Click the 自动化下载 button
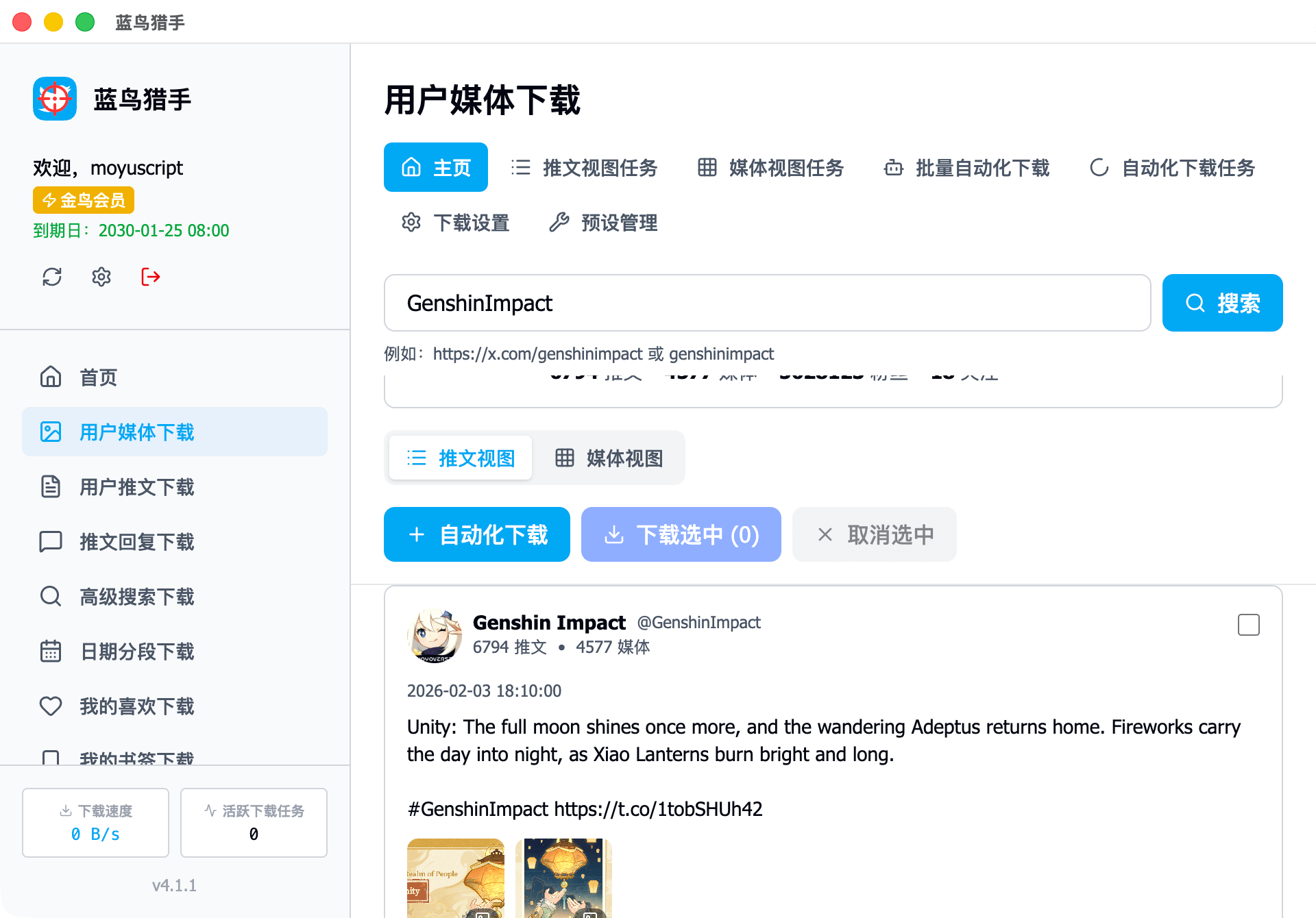This screenshot has height=918, width=1316. tap(477, 534)
